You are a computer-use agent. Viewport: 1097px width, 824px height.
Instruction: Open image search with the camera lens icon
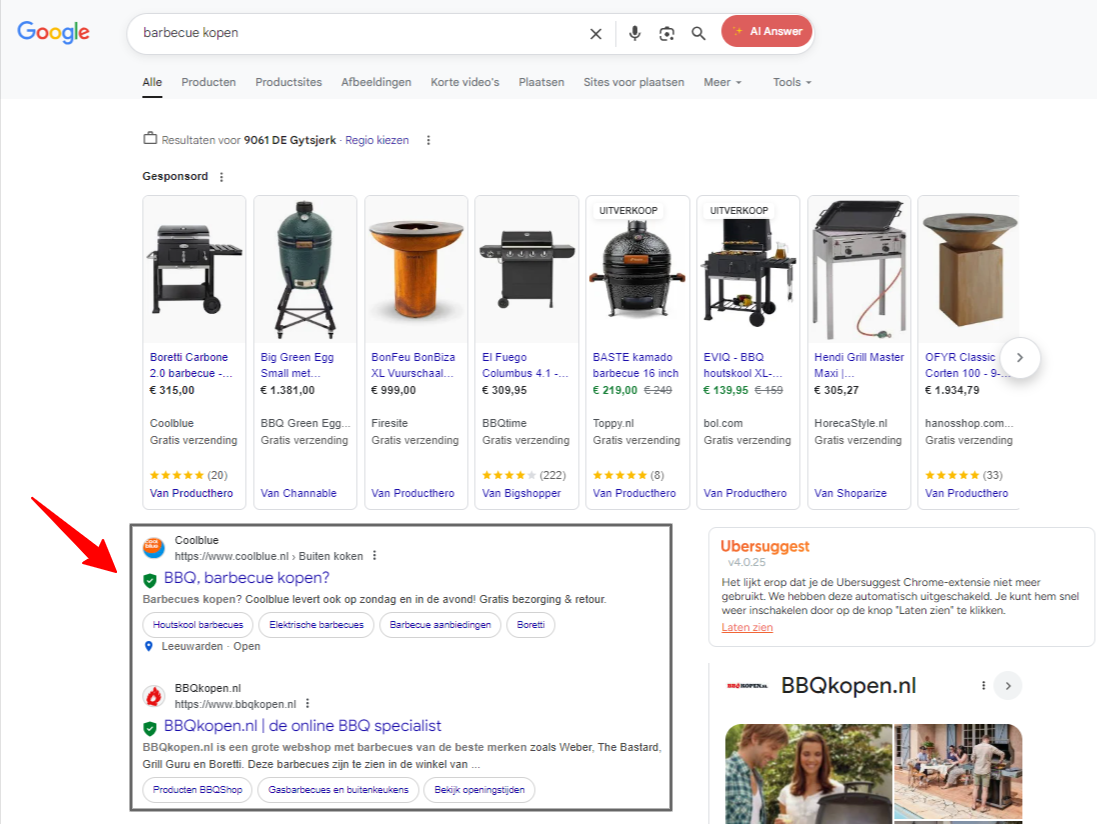(x=667, y=34)
